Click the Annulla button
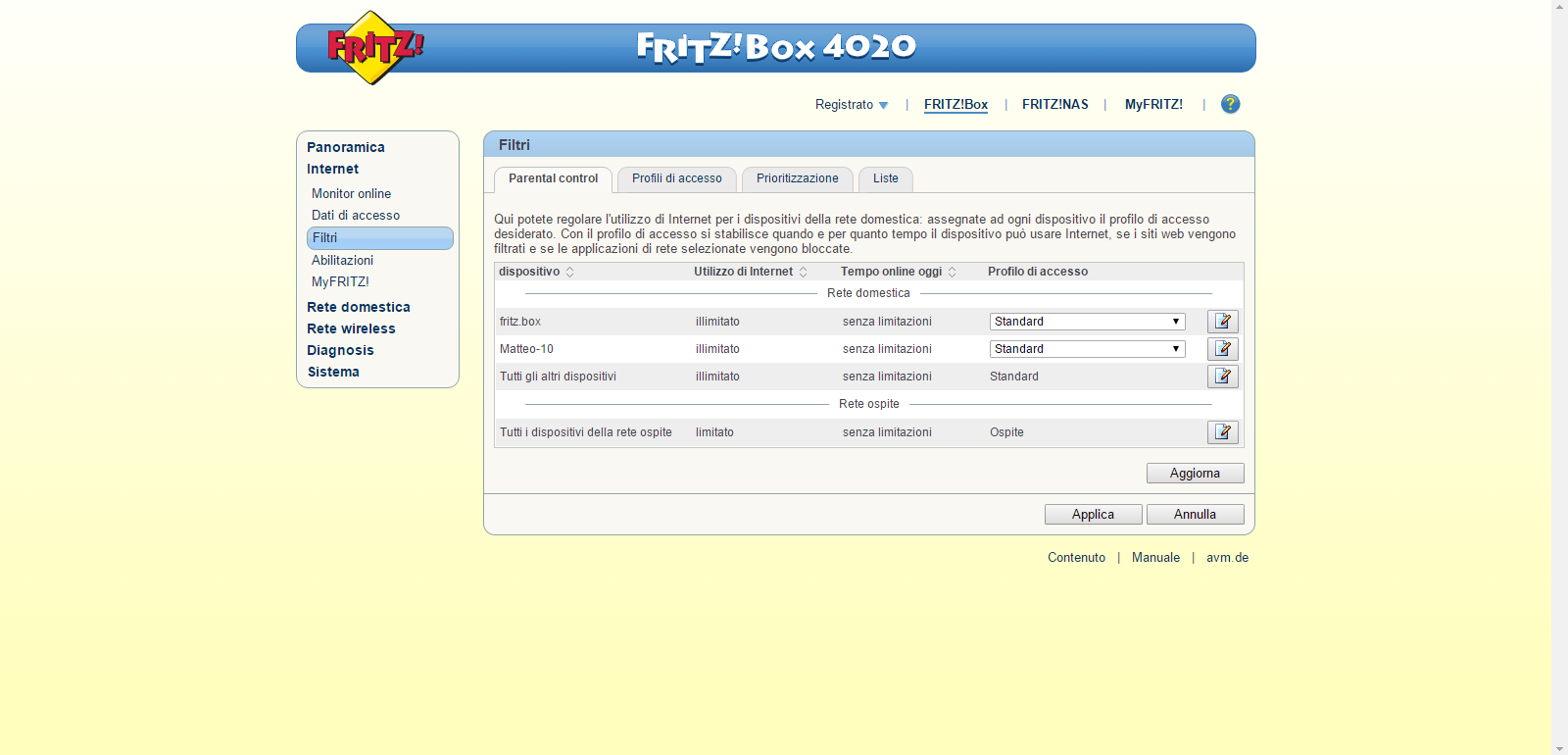1568x755 pixels. point(1195,515)
